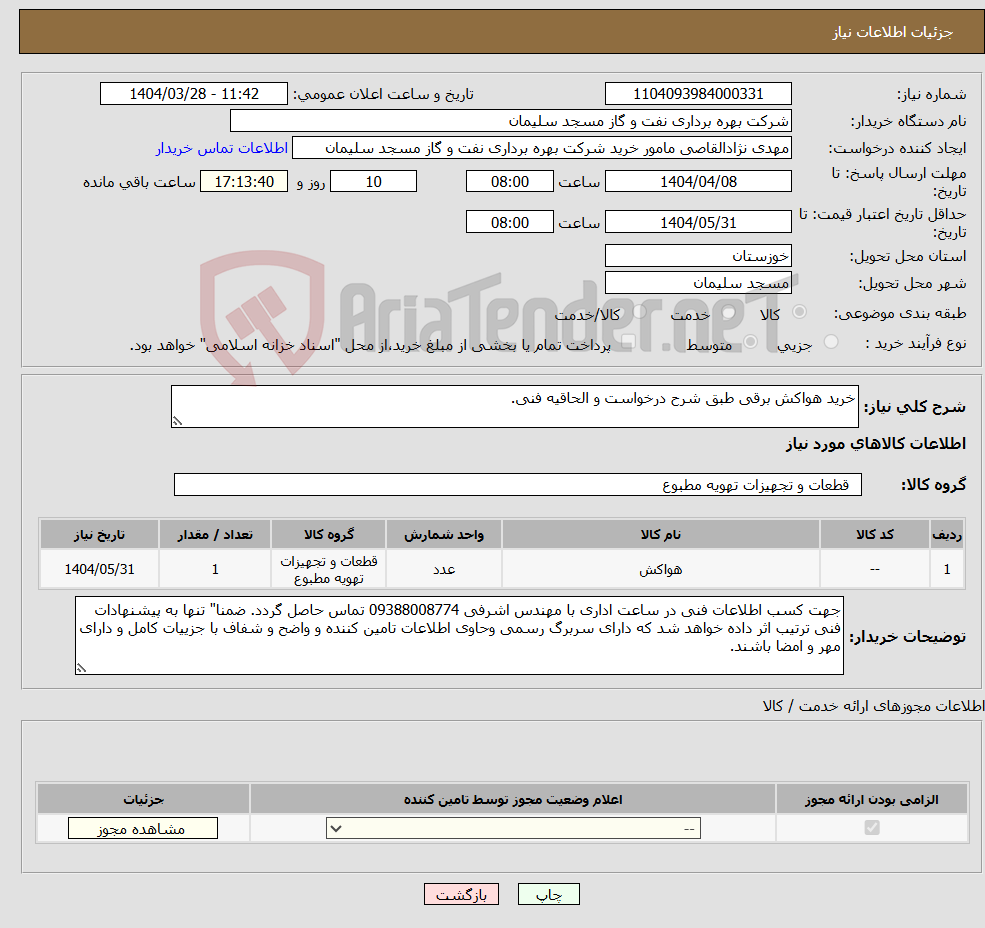Click the response deadline time 08:00 field
Image resolution: width=985 pixels, height=928 pixels.
coord(509,182)
